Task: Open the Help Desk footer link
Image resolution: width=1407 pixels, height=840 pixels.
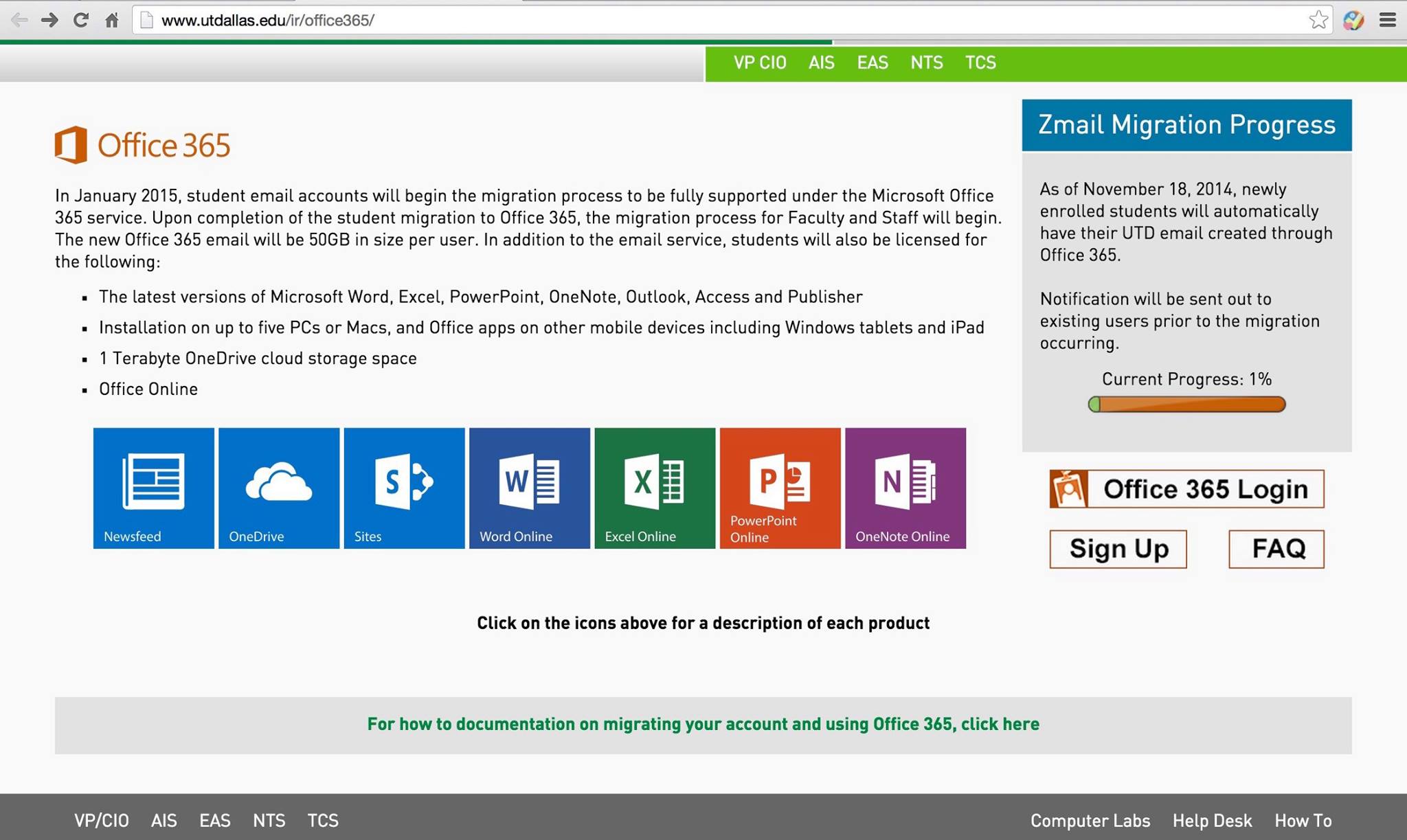Action: [x=1213, y=820]
